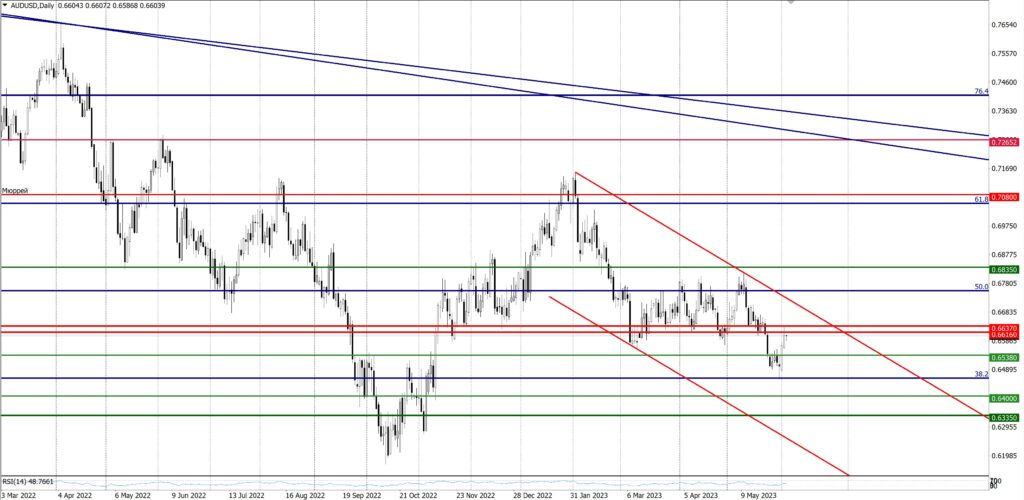Select the 50.0 Fibonacci level label
1024x500 pixels.
pos(981,287)
